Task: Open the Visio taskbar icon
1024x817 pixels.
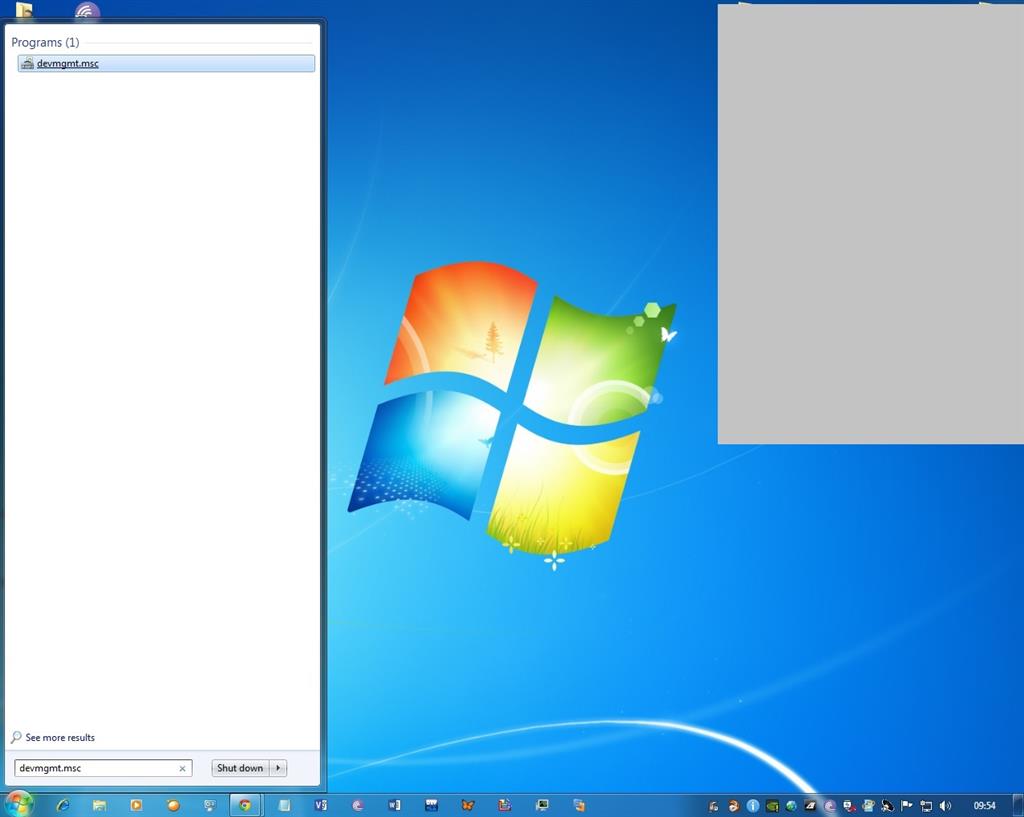Action: coord(321,805)
